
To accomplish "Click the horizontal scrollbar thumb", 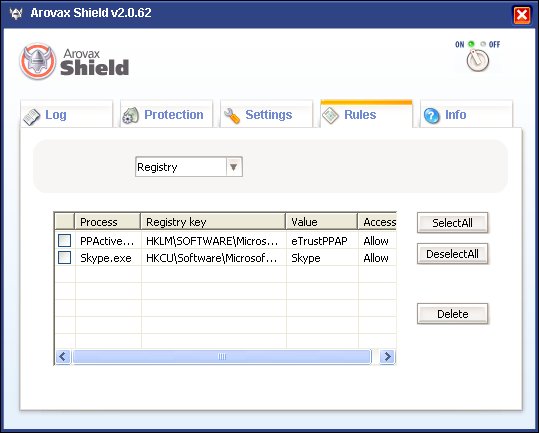I will pos(222,356).
